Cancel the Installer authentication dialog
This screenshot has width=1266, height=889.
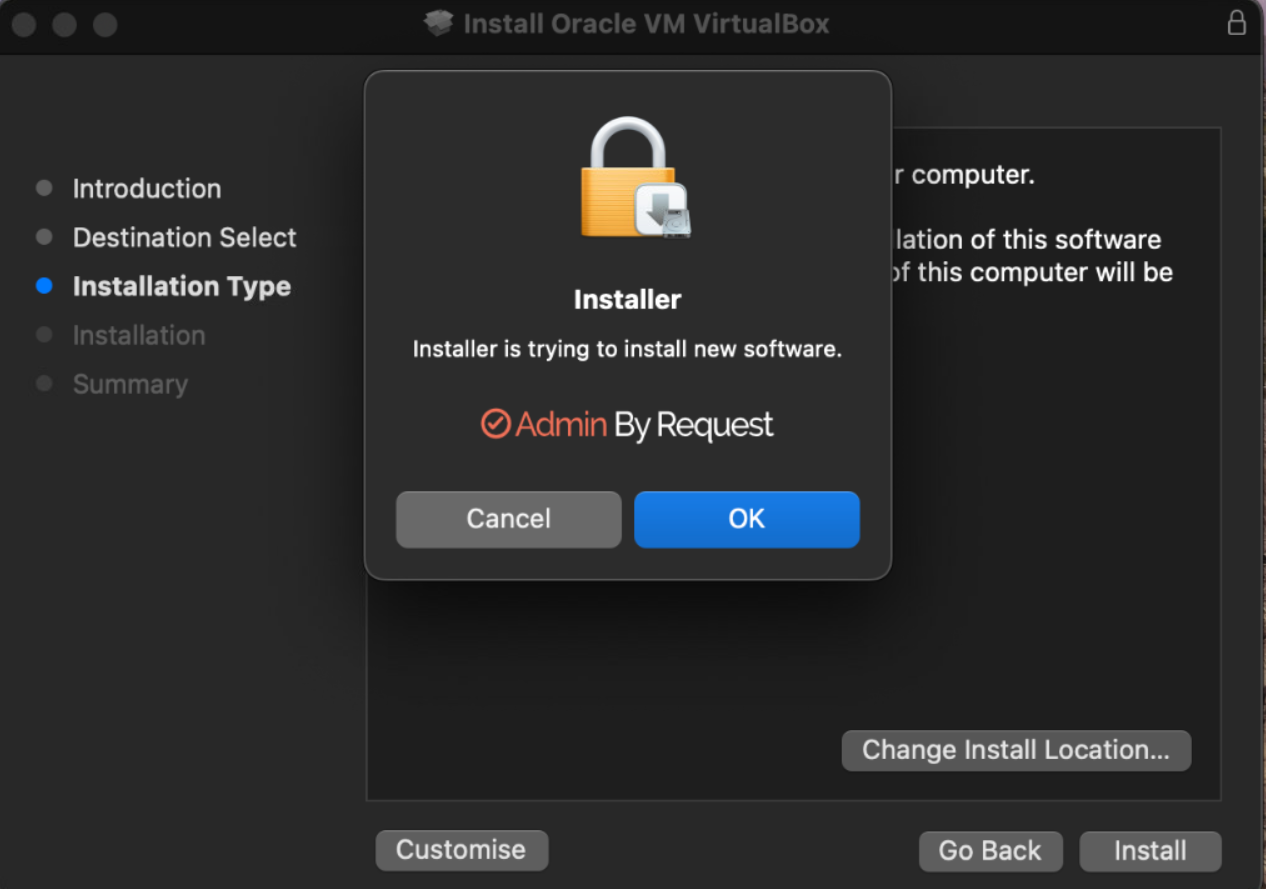click(x=508, y=519)
